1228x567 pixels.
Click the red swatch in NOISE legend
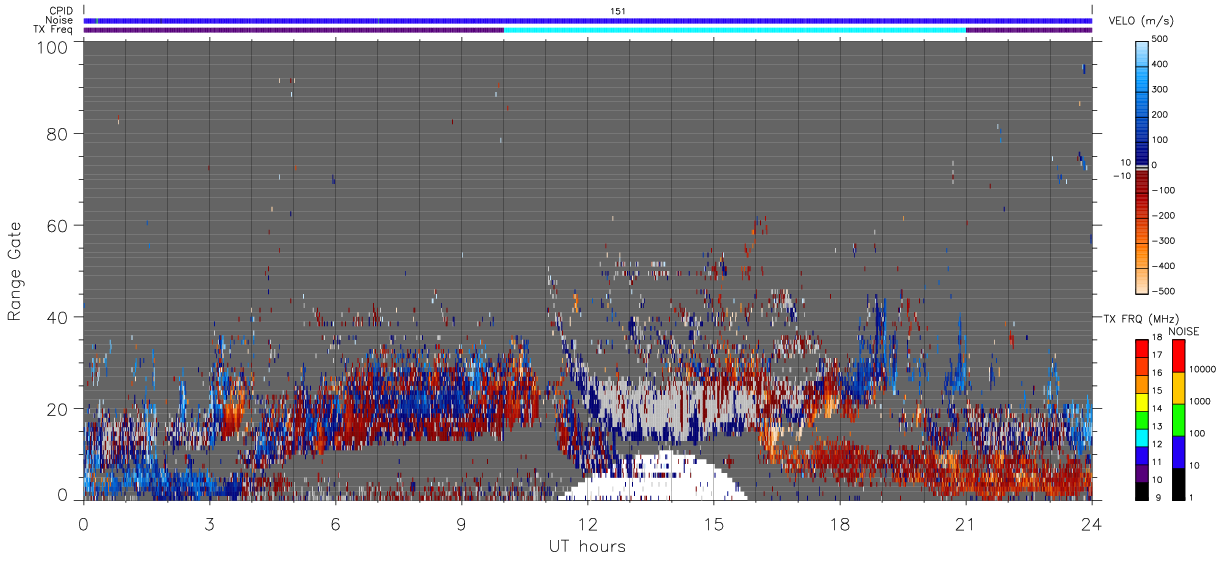pos(1177,355)
